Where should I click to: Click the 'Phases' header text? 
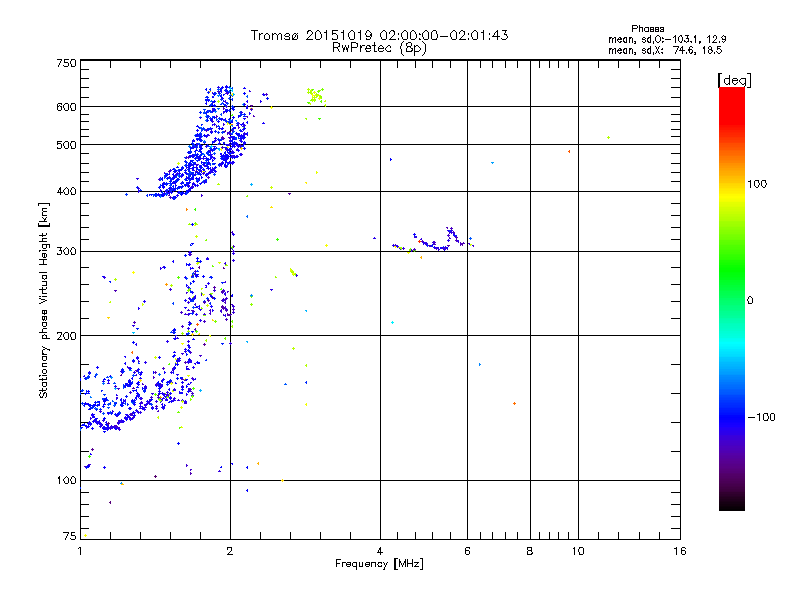647,29
